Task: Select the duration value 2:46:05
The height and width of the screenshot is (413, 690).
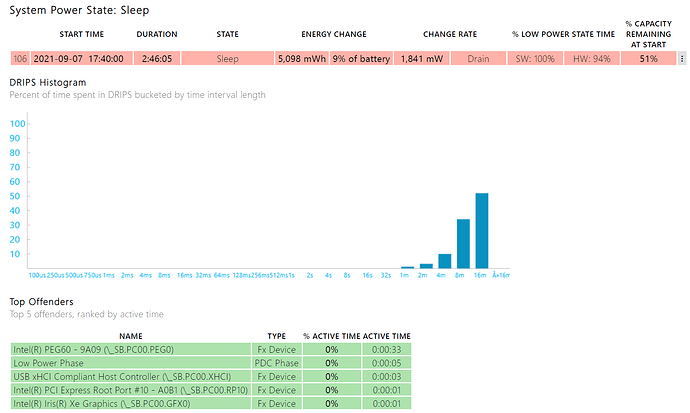Action: (157, 58)
